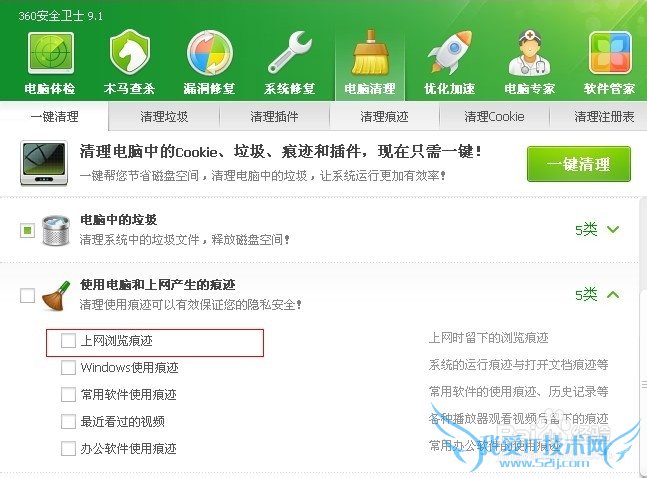
Task: Tick the 最近看过的视频 checkbox
Action: pyautogui.click(x=68, y=421)
